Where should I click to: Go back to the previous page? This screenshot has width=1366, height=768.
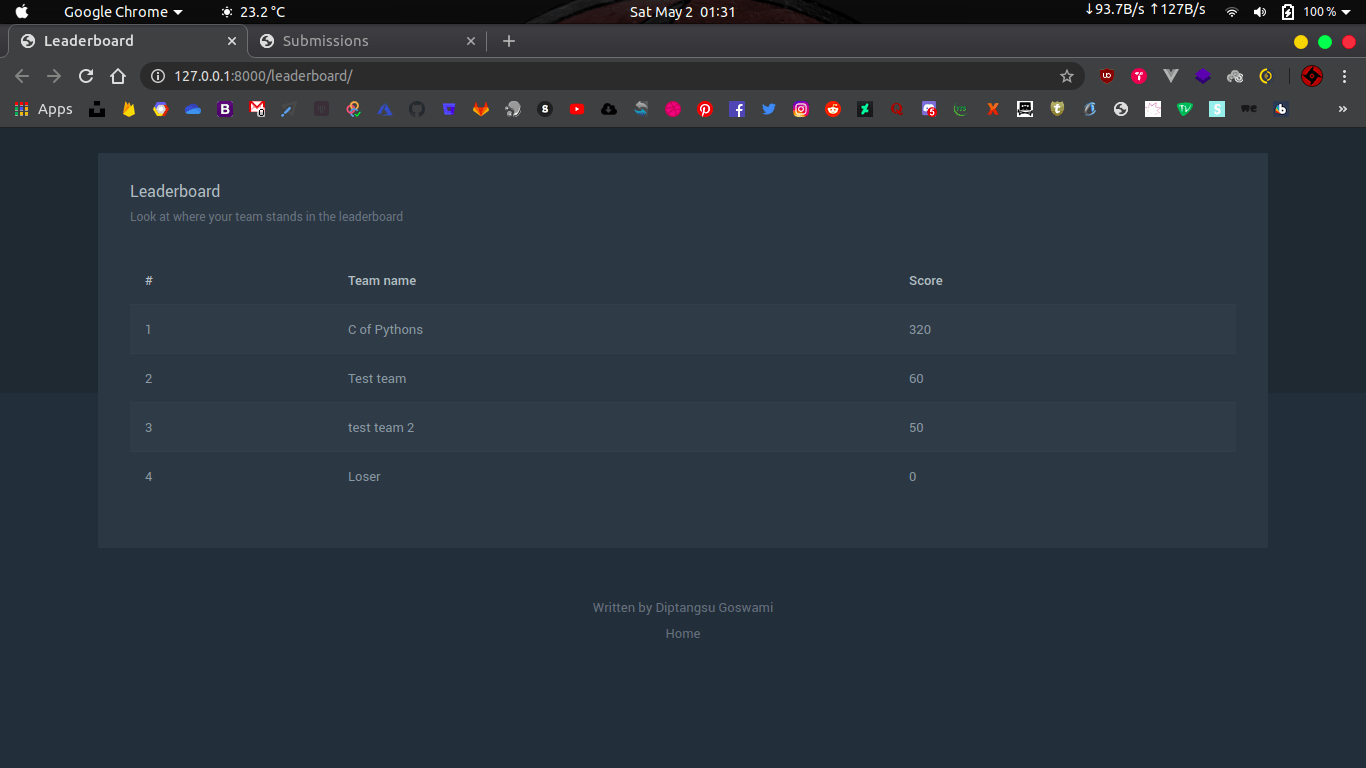(x=22, y=76)
